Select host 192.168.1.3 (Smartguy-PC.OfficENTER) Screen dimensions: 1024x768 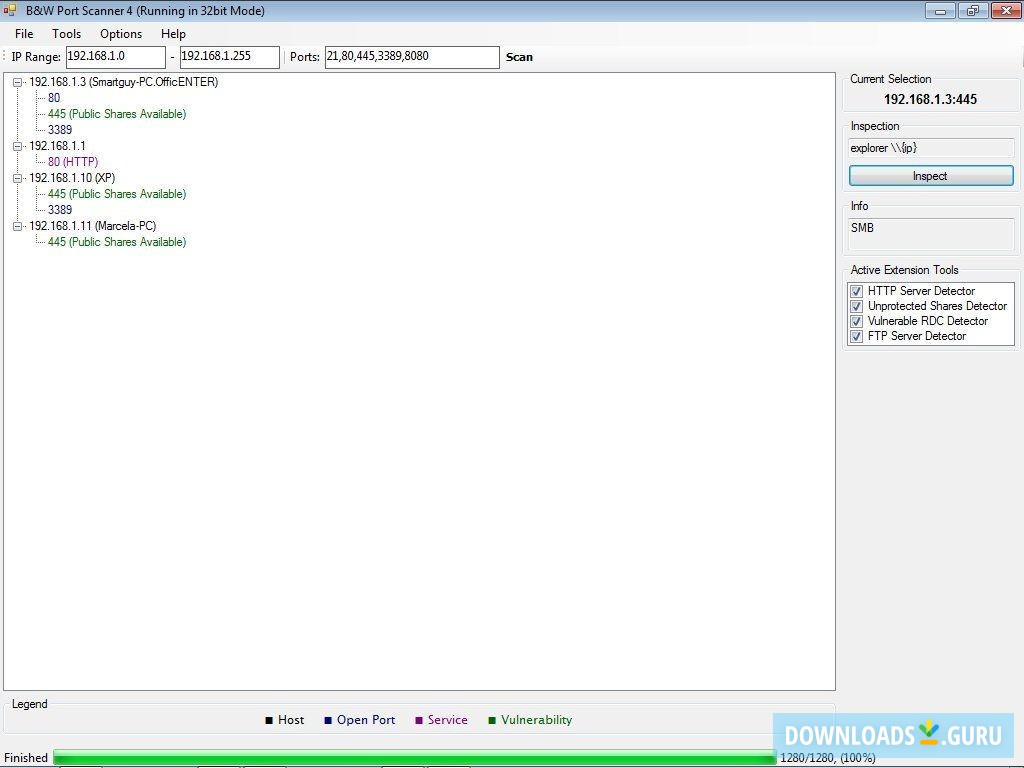(x=123, y=82)
